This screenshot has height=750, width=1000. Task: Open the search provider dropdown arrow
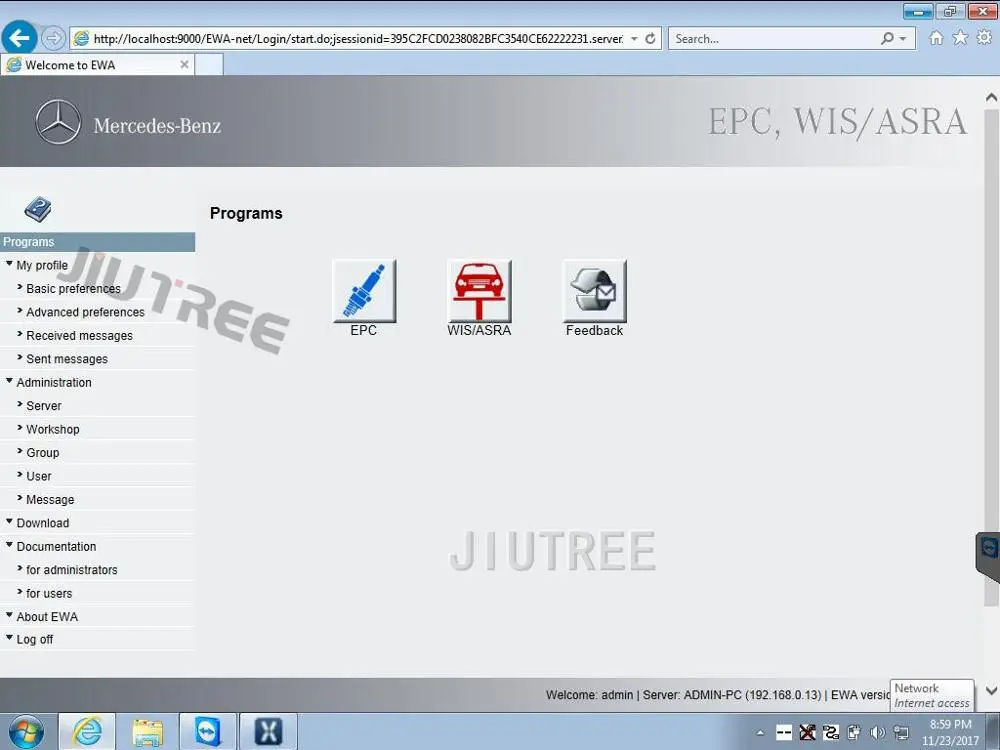(902, 39)
